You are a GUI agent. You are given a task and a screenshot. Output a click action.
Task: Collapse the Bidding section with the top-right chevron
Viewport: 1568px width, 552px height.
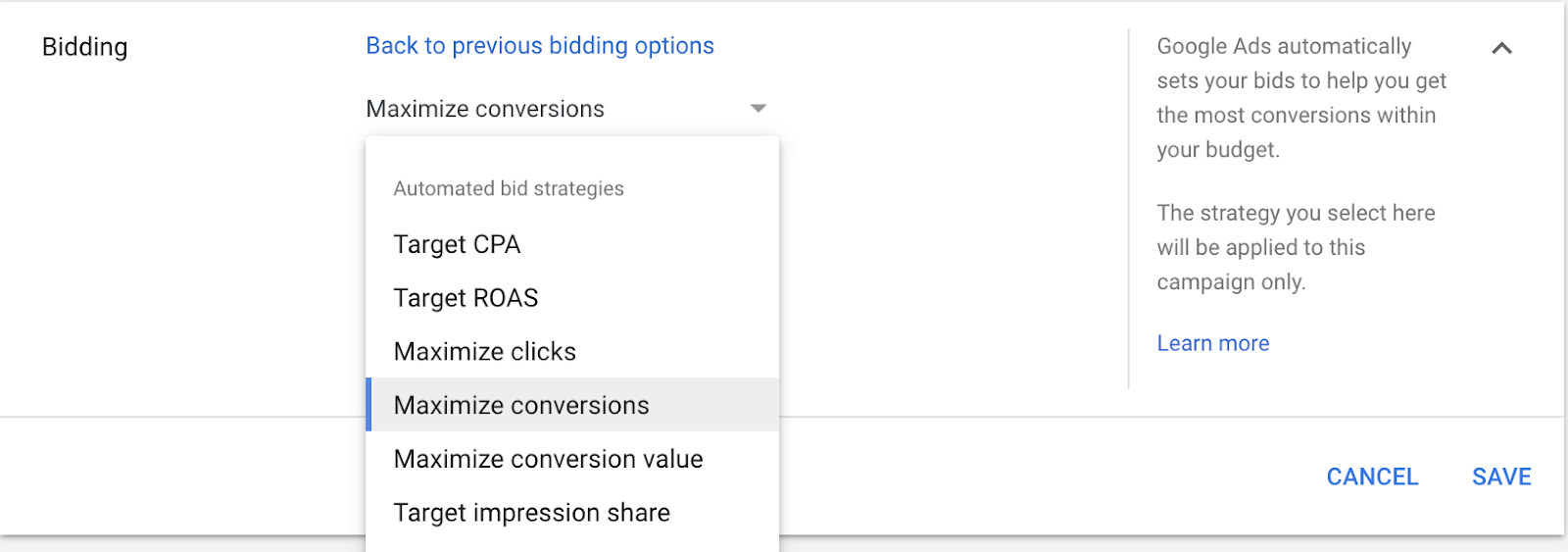pos(1501,48)
